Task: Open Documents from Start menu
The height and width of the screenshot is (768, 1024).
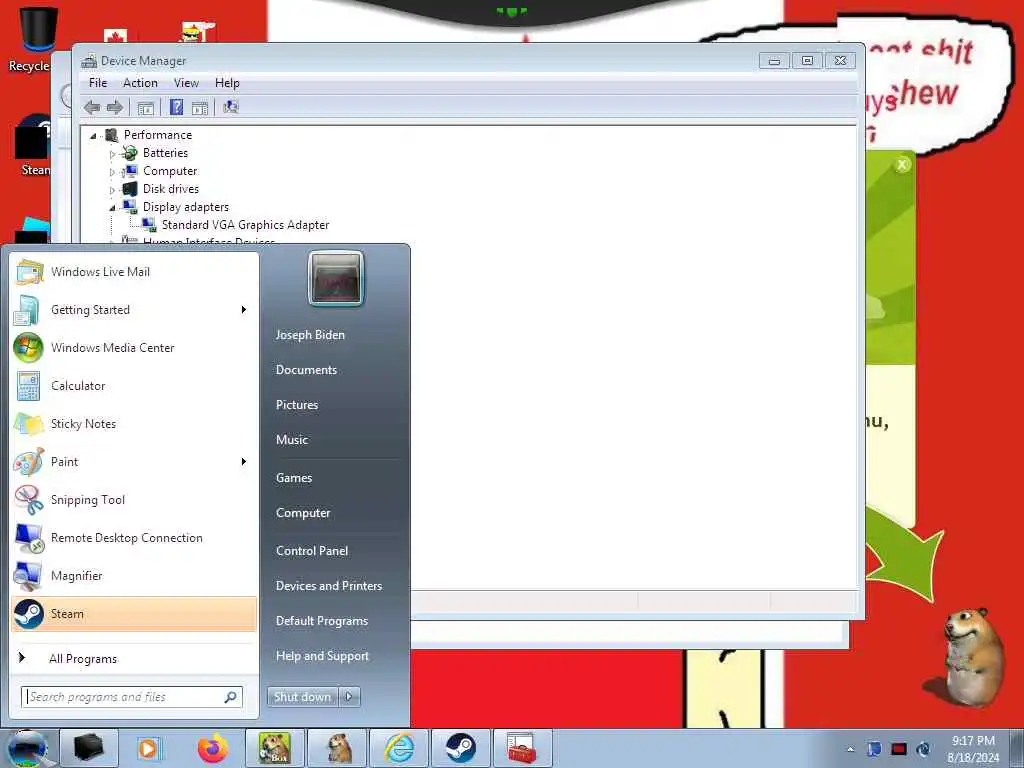Action: (x=306, y=370)
